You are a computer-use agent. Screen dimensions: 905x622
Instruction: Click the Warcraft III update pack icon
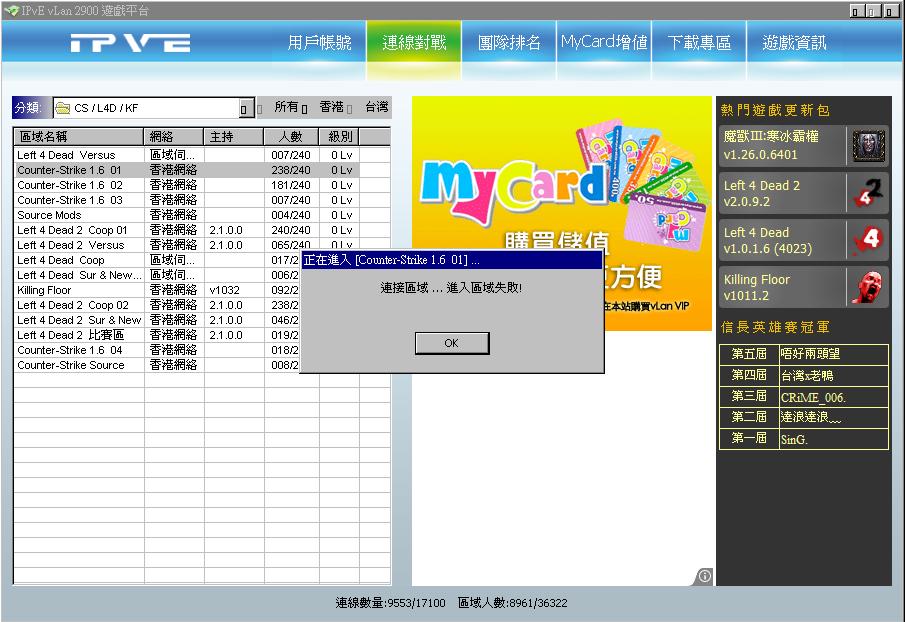point(868,146)
